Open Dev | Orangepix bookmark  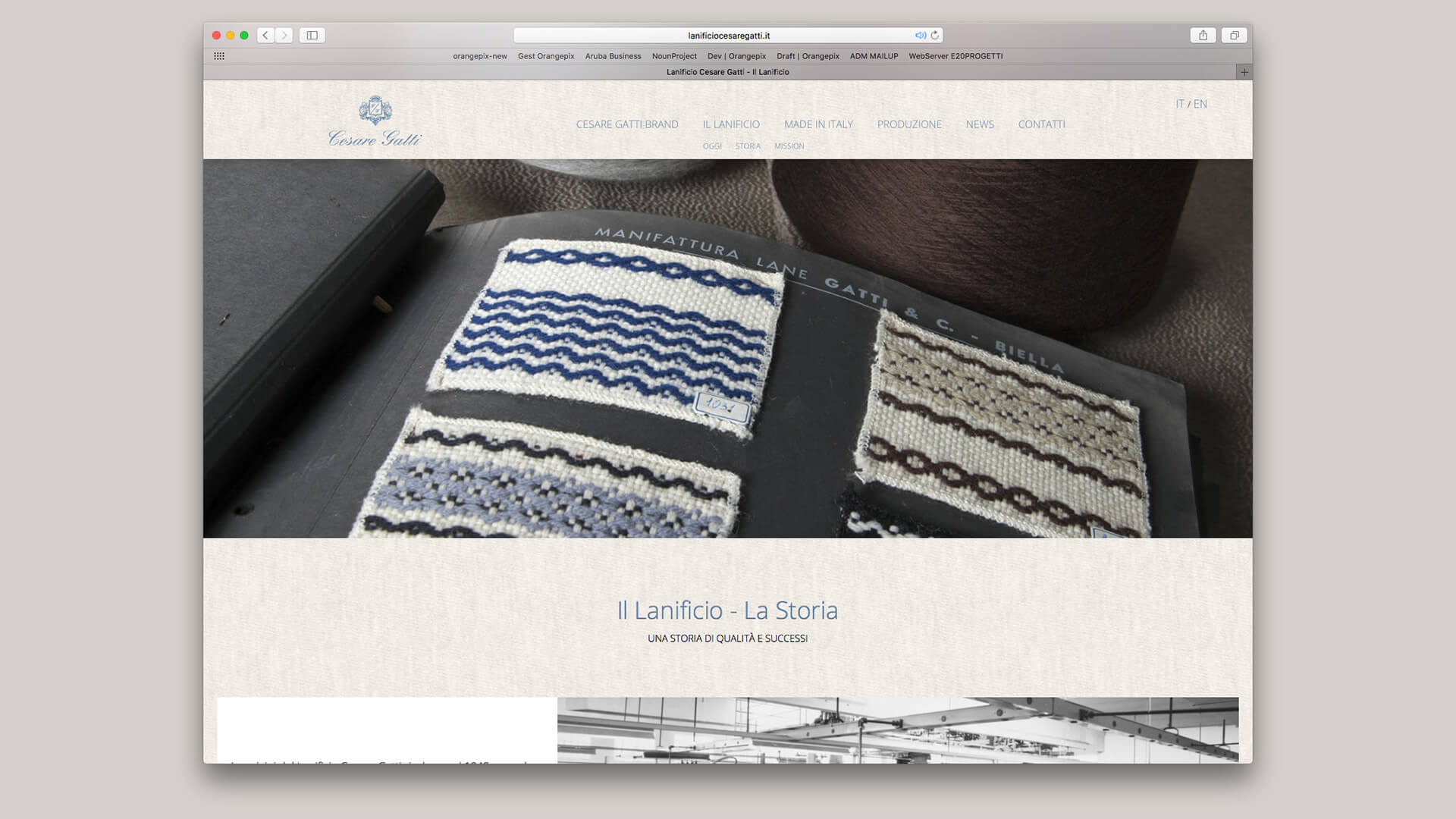tap(736, 56)
